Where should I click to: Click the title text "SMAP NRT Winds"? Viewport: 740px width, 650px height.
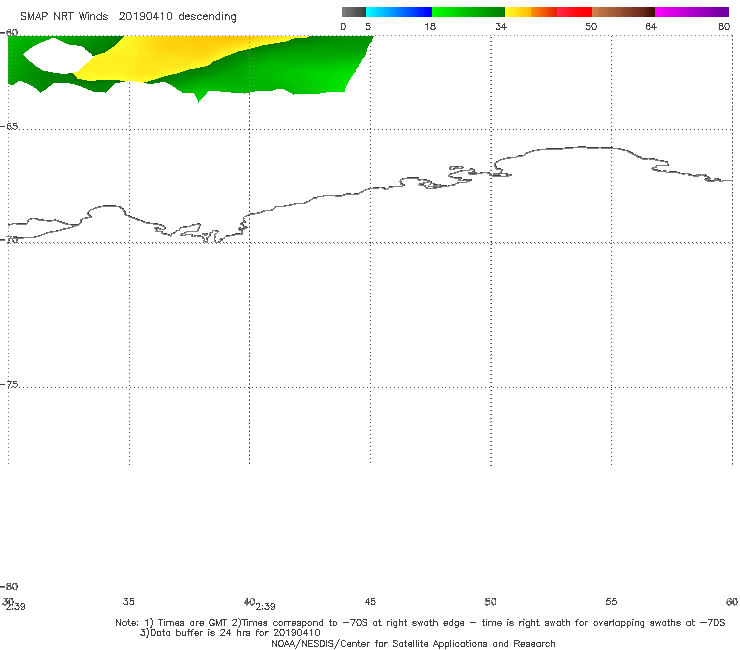coord(64,17)
